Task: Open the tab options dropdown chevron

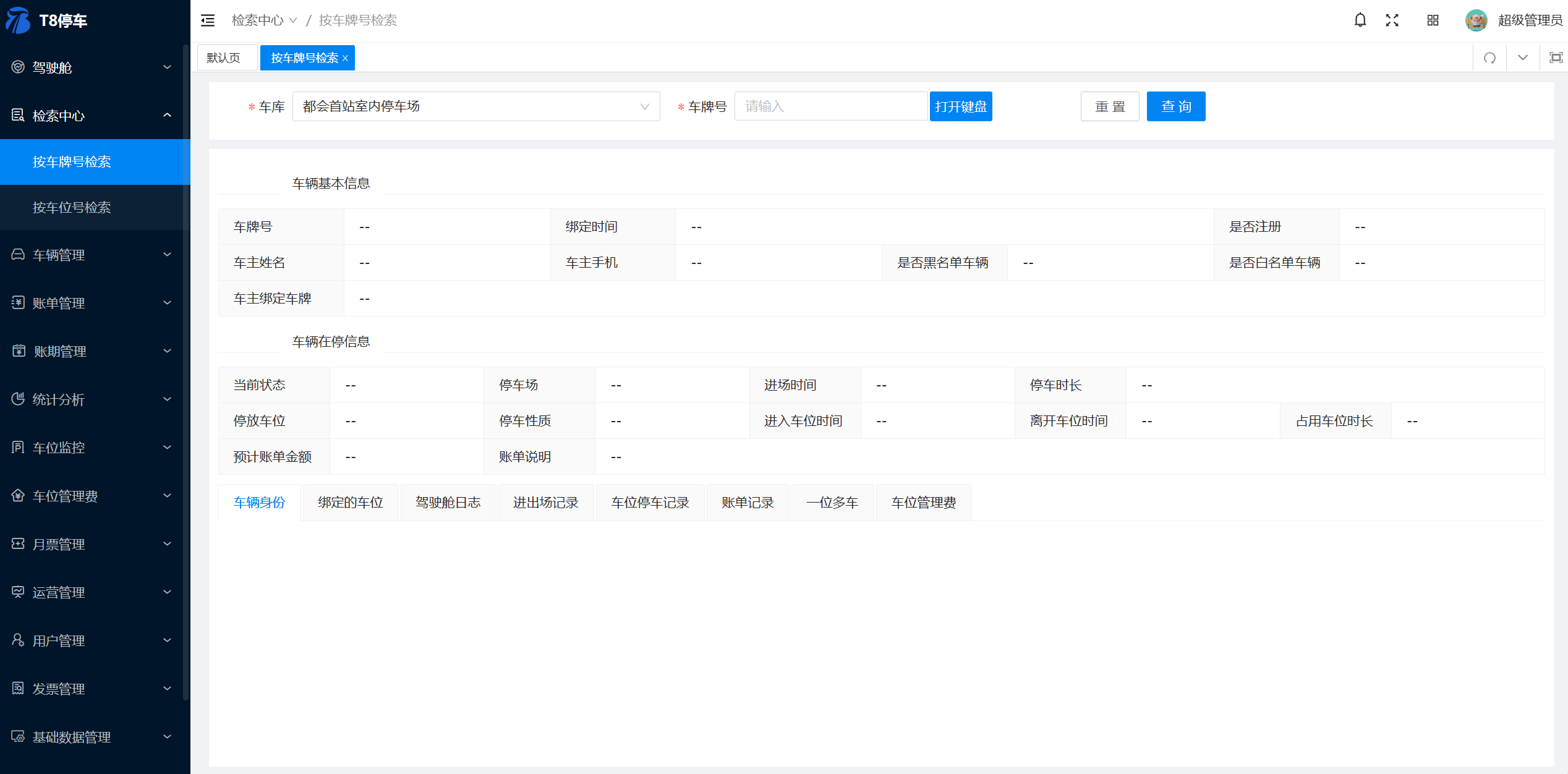Action: pos(1523,58)
